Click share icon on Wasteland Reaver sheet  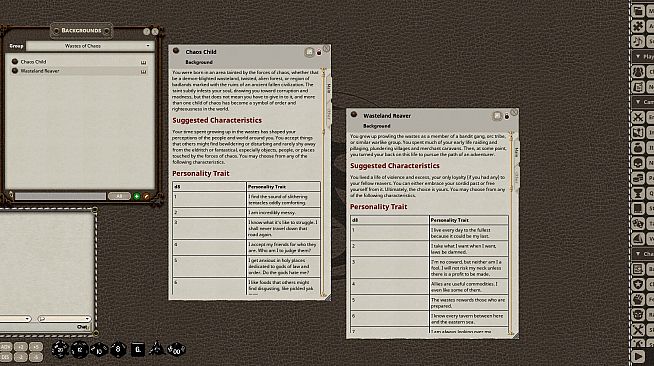(x=497, y=115)
